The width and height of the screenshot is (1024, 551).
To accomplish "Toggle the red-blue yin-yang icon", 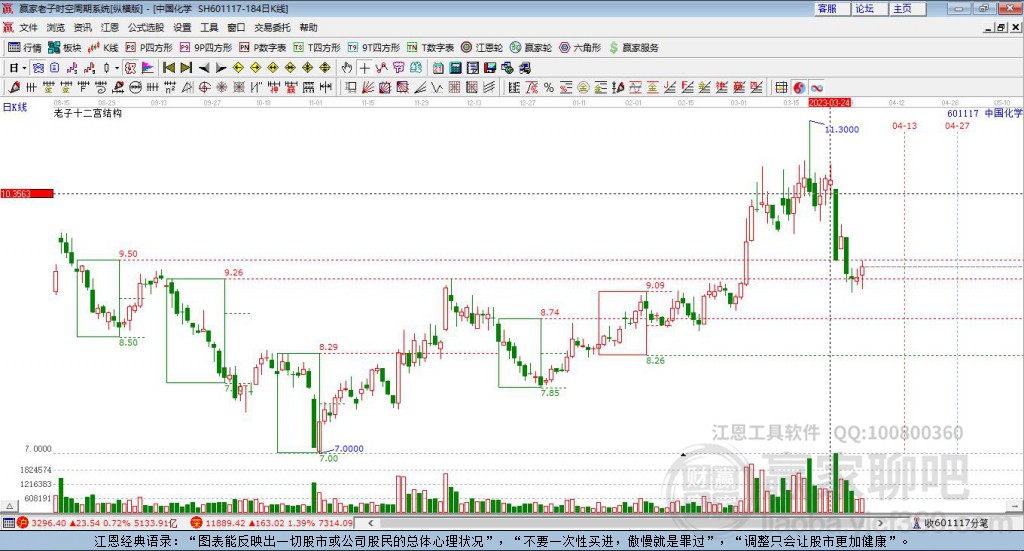I will pyautogui.click(x=799, y=87).
